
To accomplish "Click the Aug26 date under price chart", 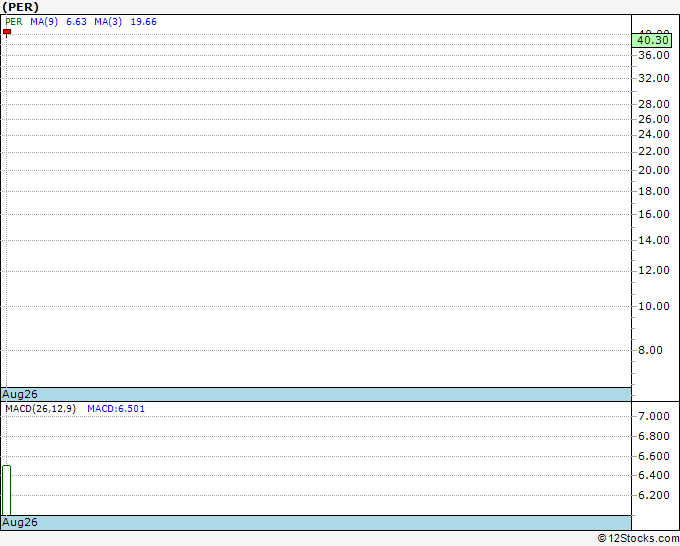I will pyautogui.click(x=20, y=394).
